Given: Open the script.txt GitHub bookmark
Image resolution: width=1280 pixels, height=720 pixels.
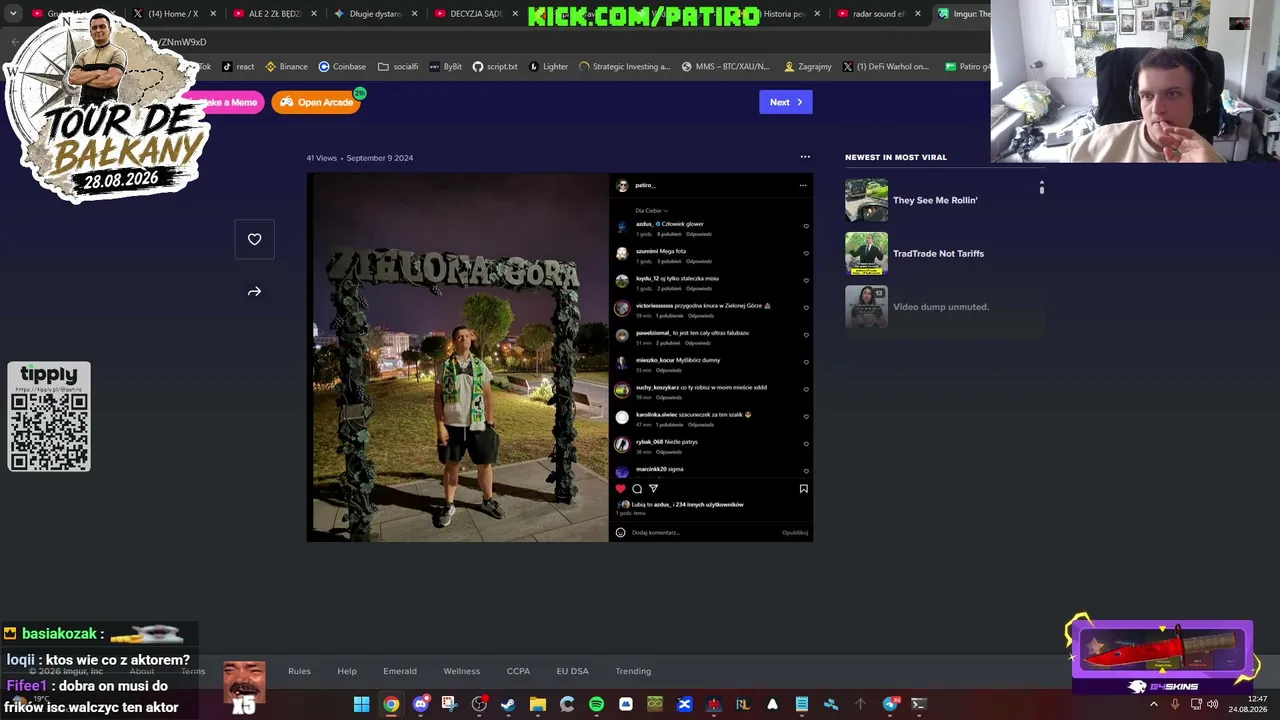Looking at the screenshot, I should (x=495, y=67).
